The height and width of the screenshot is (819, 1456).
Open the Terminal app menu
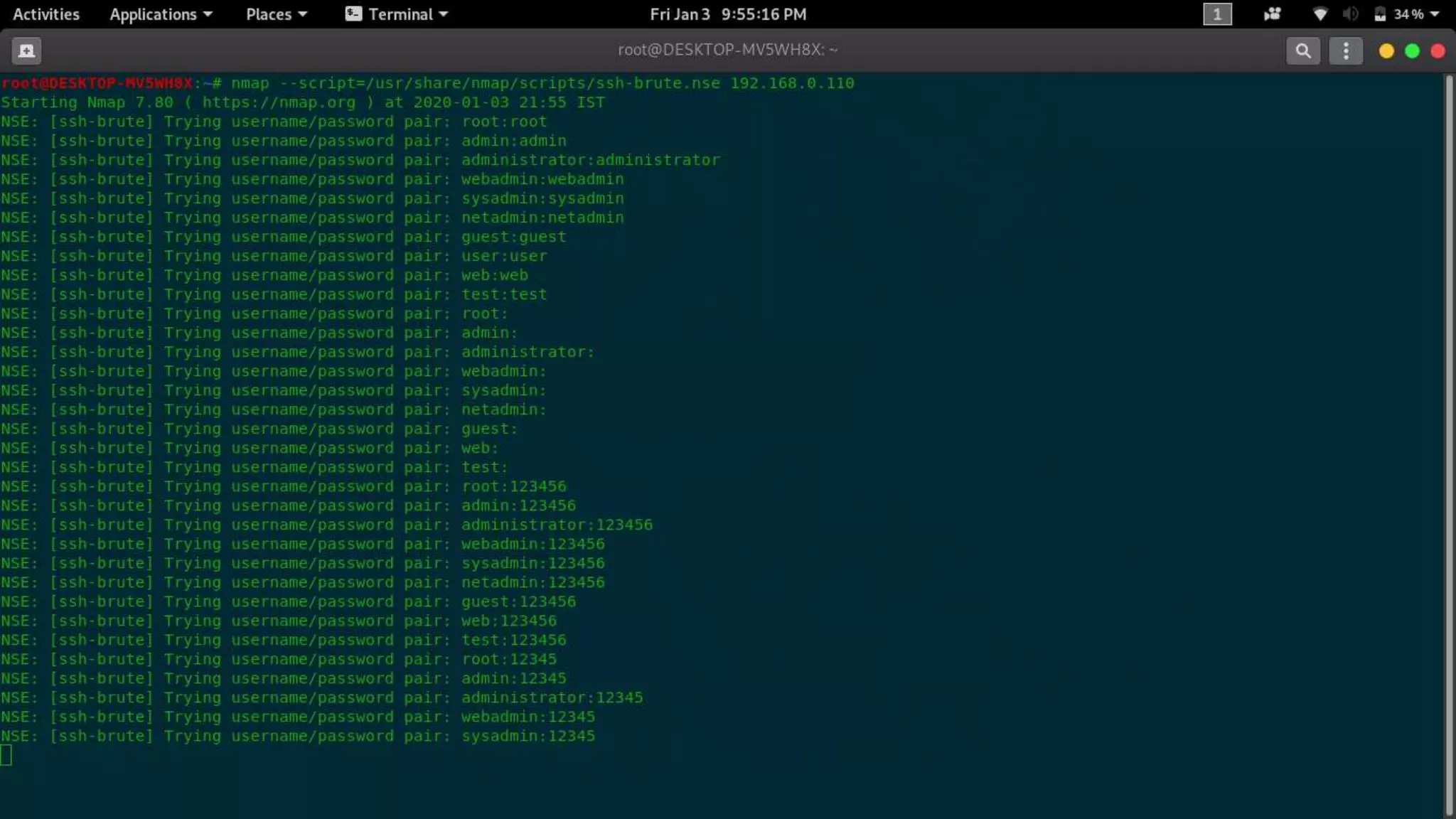[407, 14]
